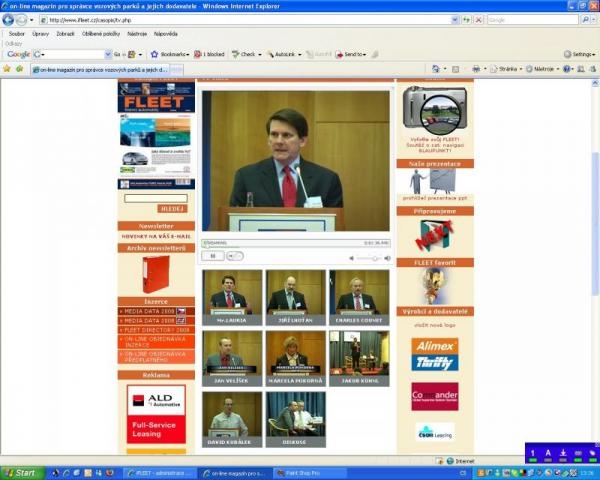Click the AutoLink toolbar button
600x480 pixels.
click(x=284, y=54)
